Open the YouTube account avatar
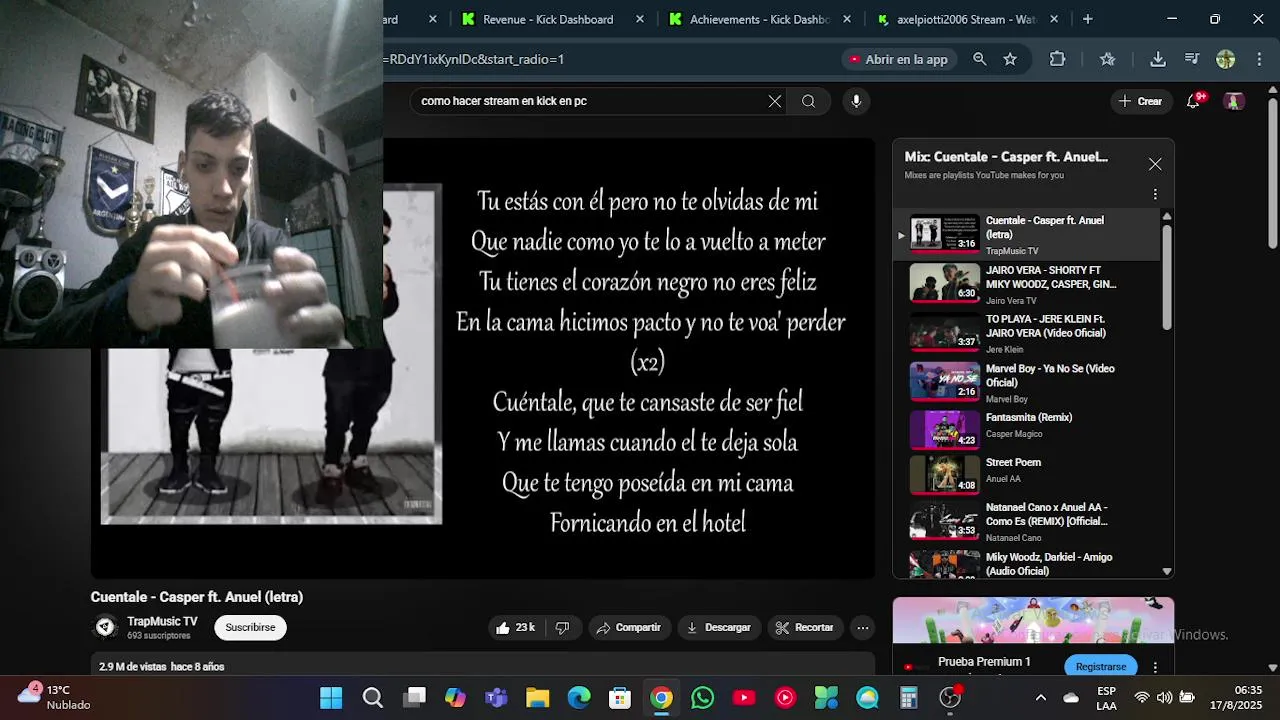1280x720 pixels. (1234, 101)
